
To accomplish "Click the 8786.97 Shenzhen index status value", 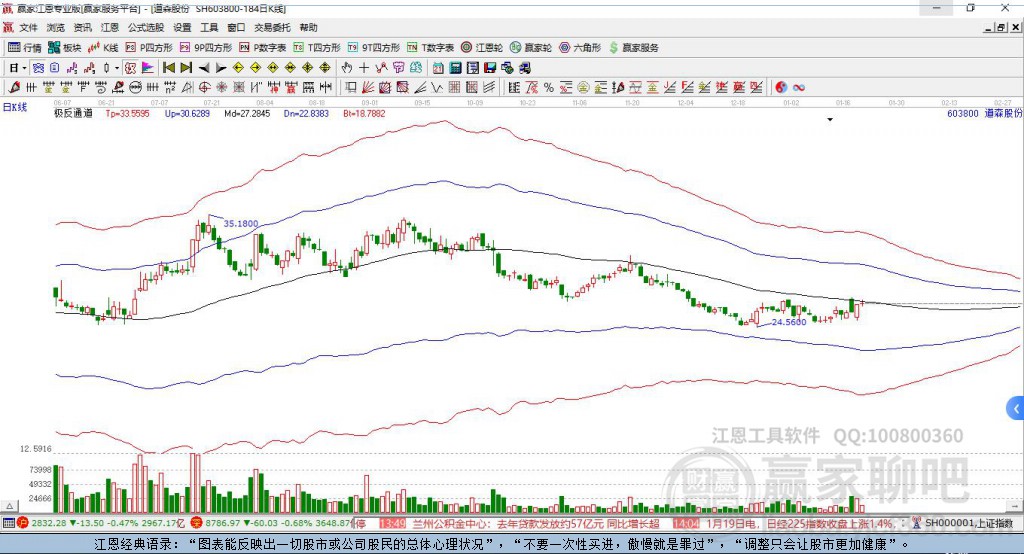I will pyautogui.click(x=222, y=523).
